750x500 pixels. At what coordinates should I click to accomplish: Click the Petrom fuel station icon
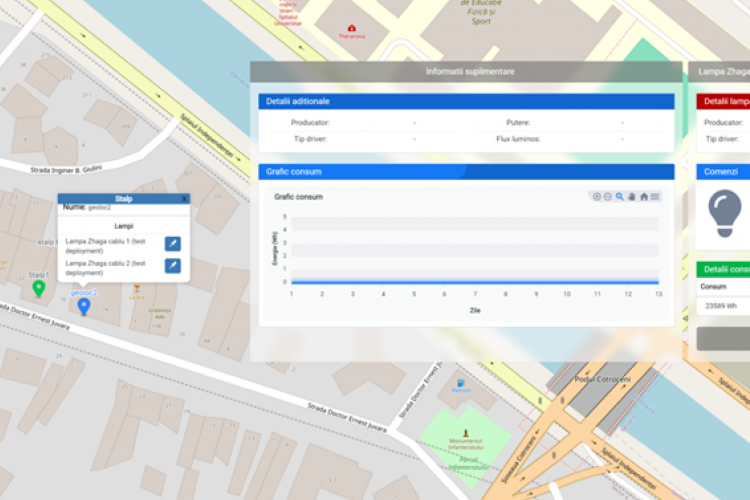[461, 383]
